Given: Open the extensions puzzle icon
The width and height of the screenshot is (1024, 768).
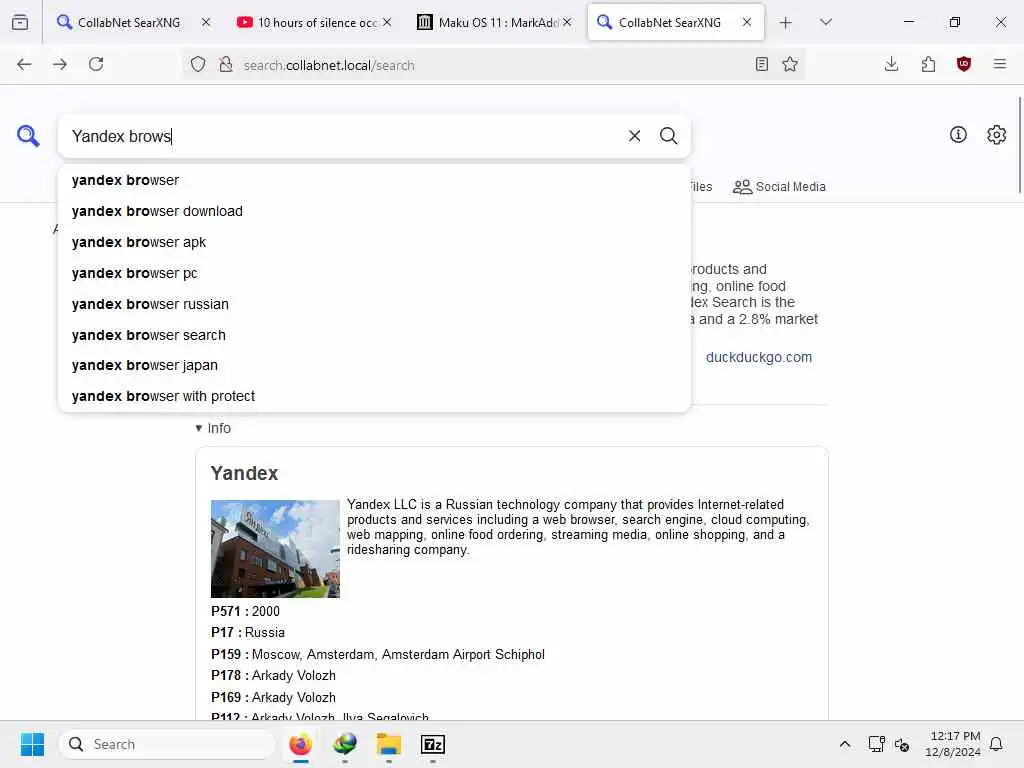Looking at the screenshot, I should click(x=928, y=64).
